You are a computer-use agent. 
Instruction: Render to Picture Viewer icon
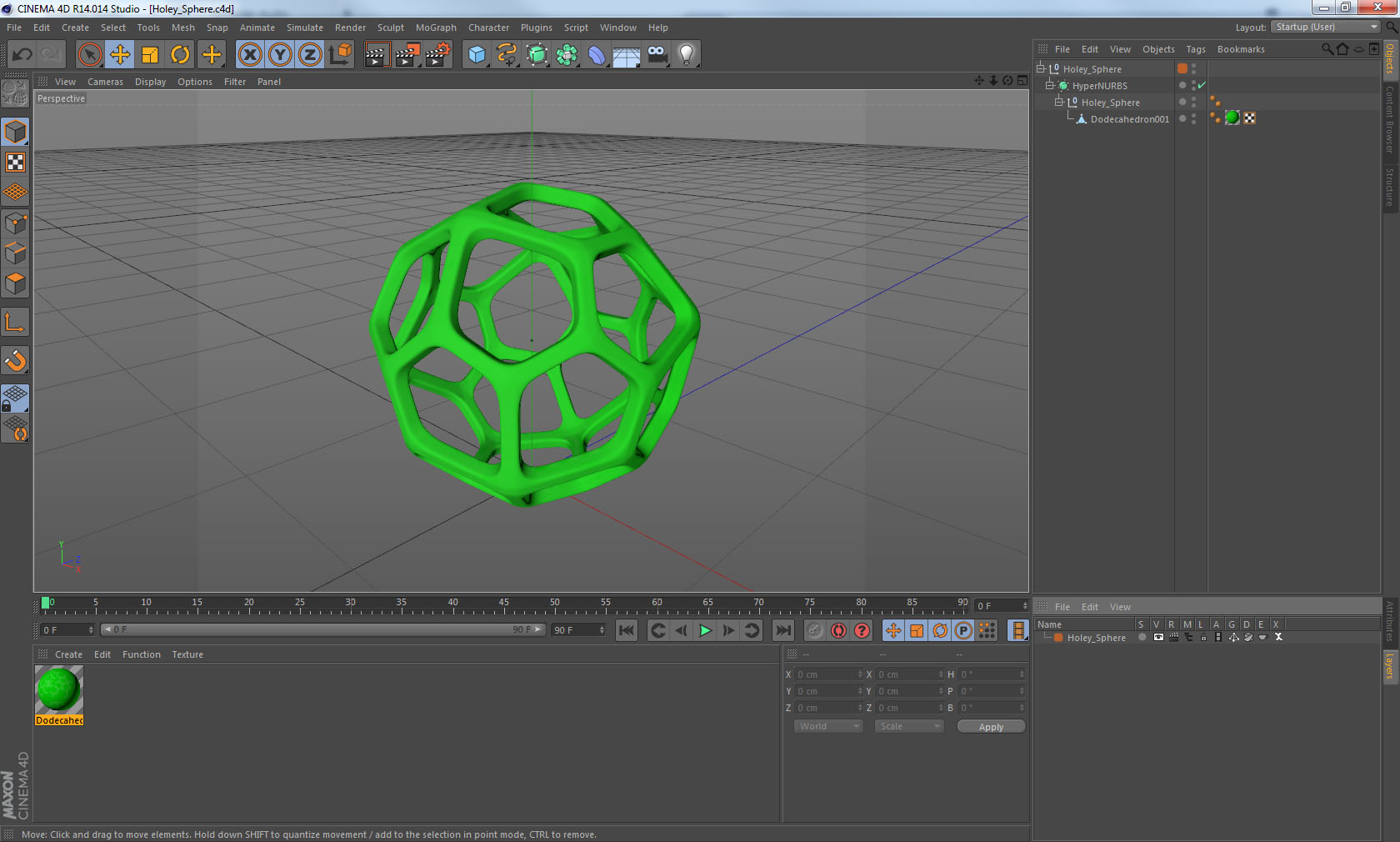(x=407, y=55)
